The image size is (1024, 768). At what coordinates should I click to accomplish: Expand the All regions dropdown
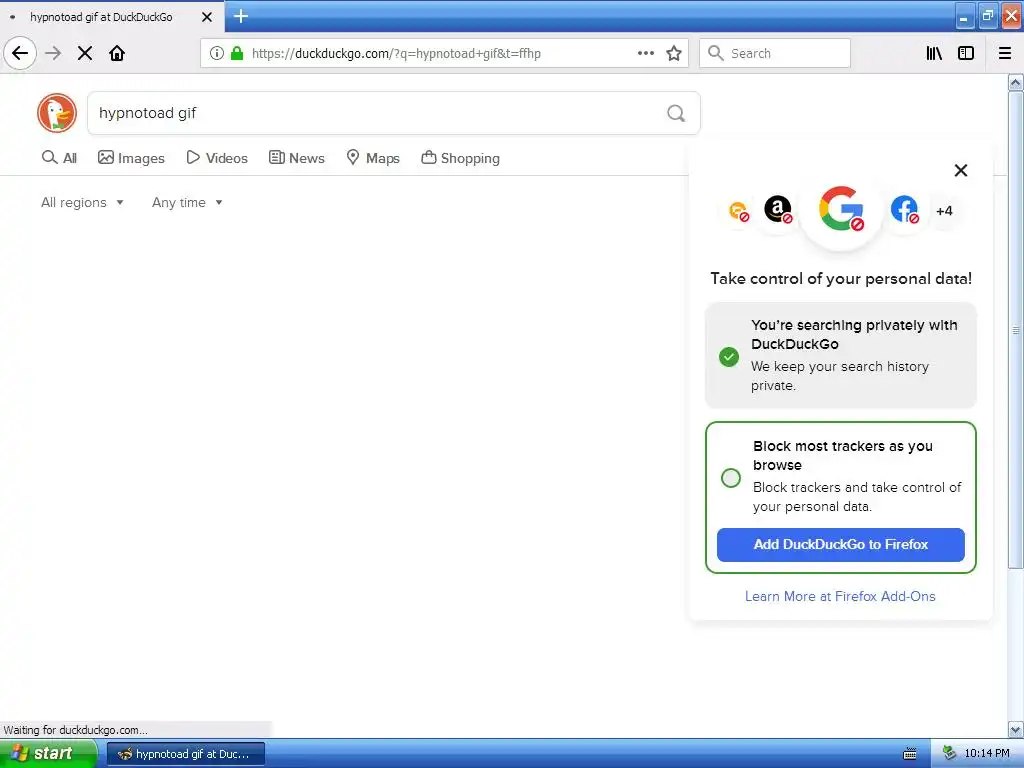[82, 202]
